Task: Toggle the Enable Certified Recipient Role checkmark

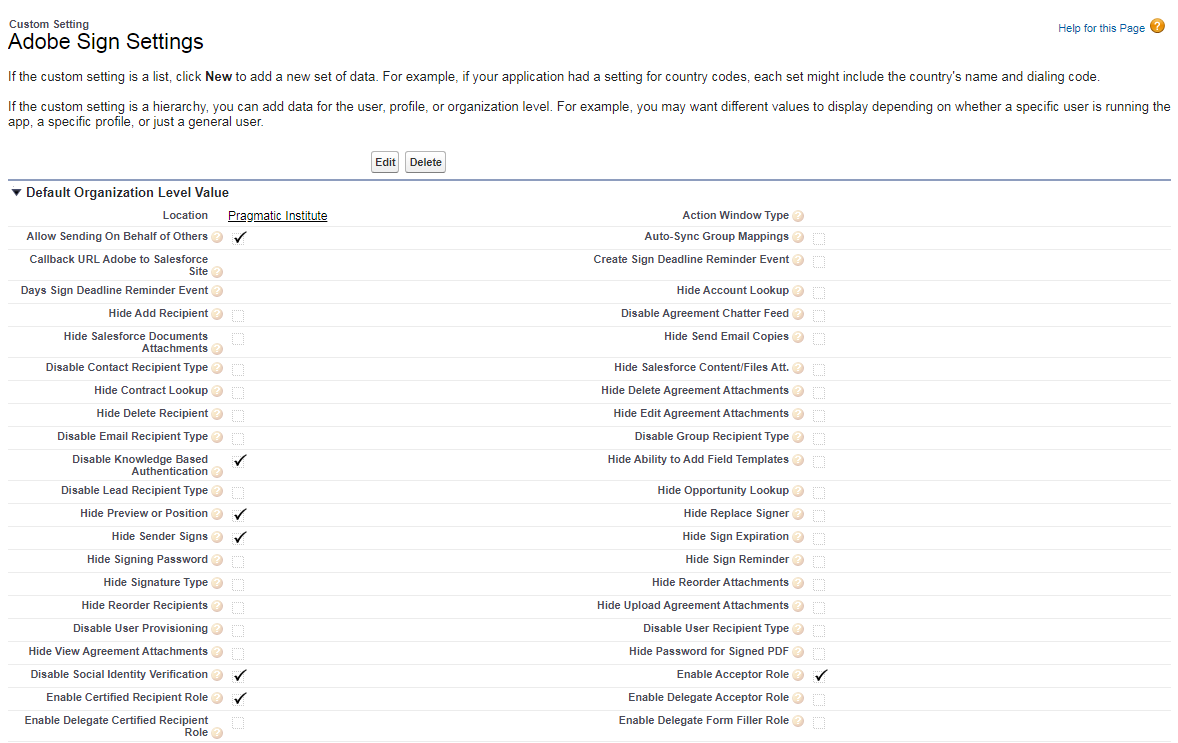Action: click(240, 699)
